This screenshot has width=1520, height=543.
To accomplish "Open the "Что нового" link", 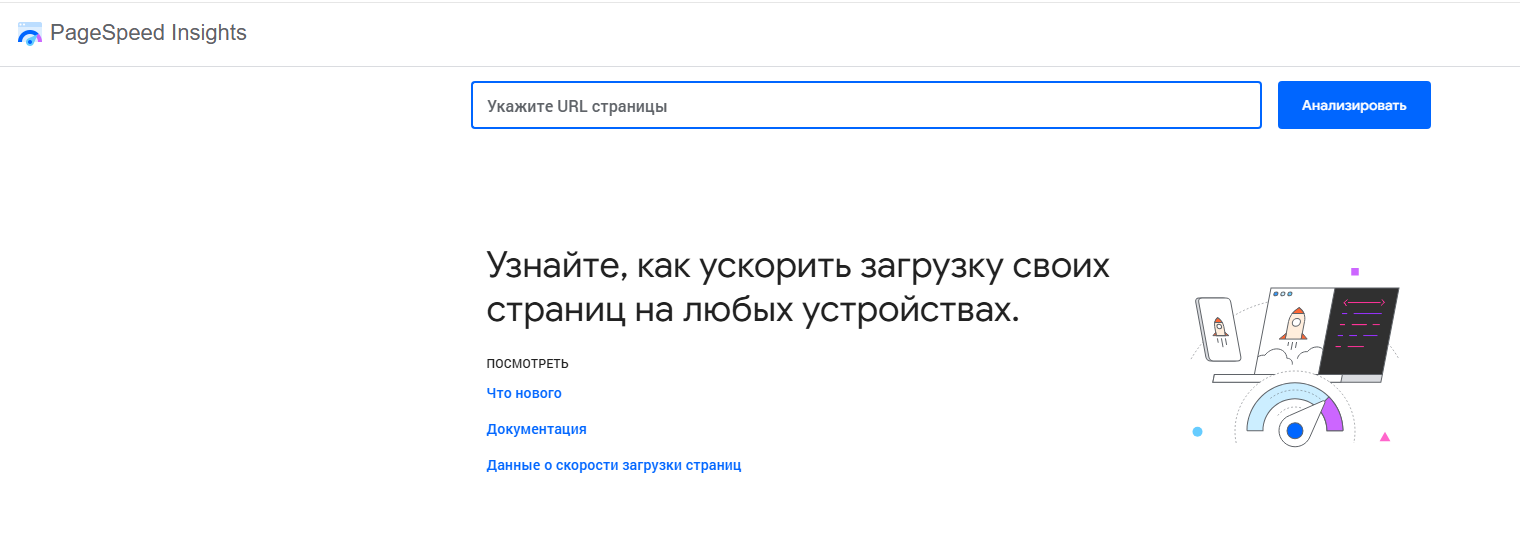I will point(524,393).
